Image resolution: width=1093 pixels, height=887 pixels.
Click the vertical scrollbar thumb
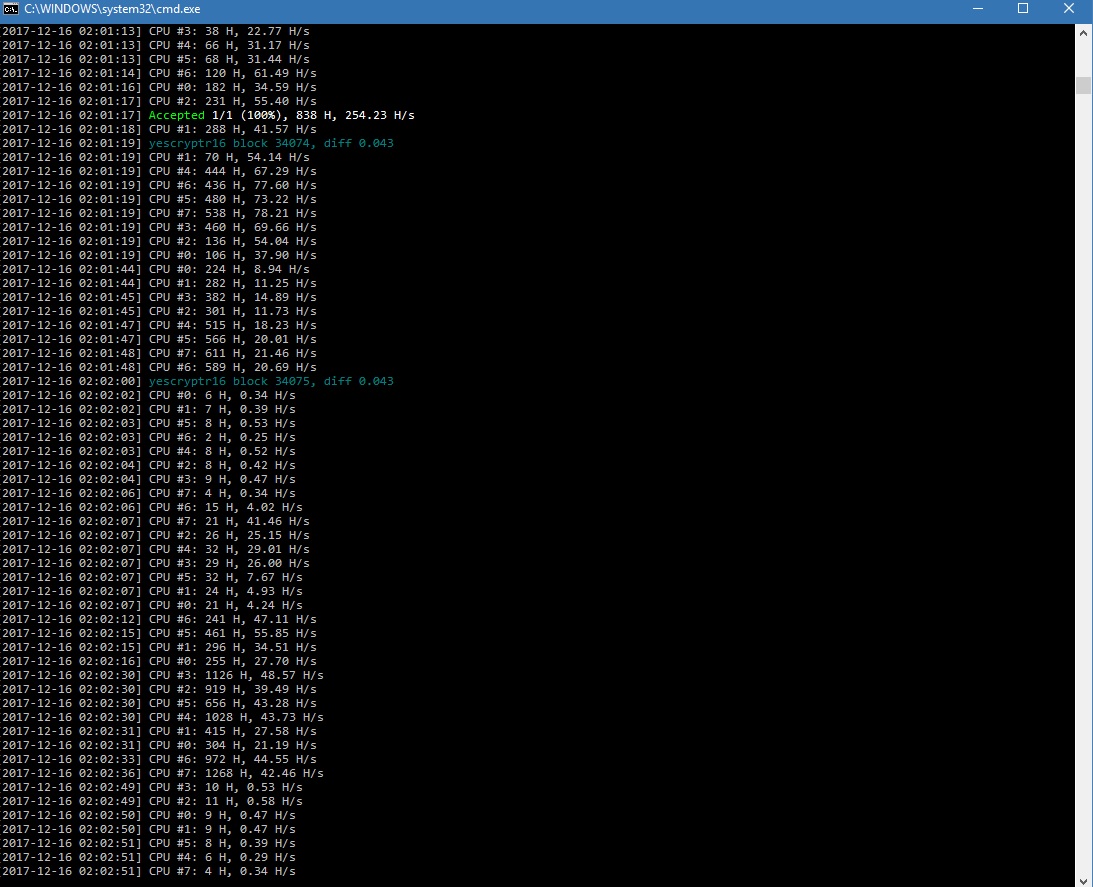pos(1083,85)
